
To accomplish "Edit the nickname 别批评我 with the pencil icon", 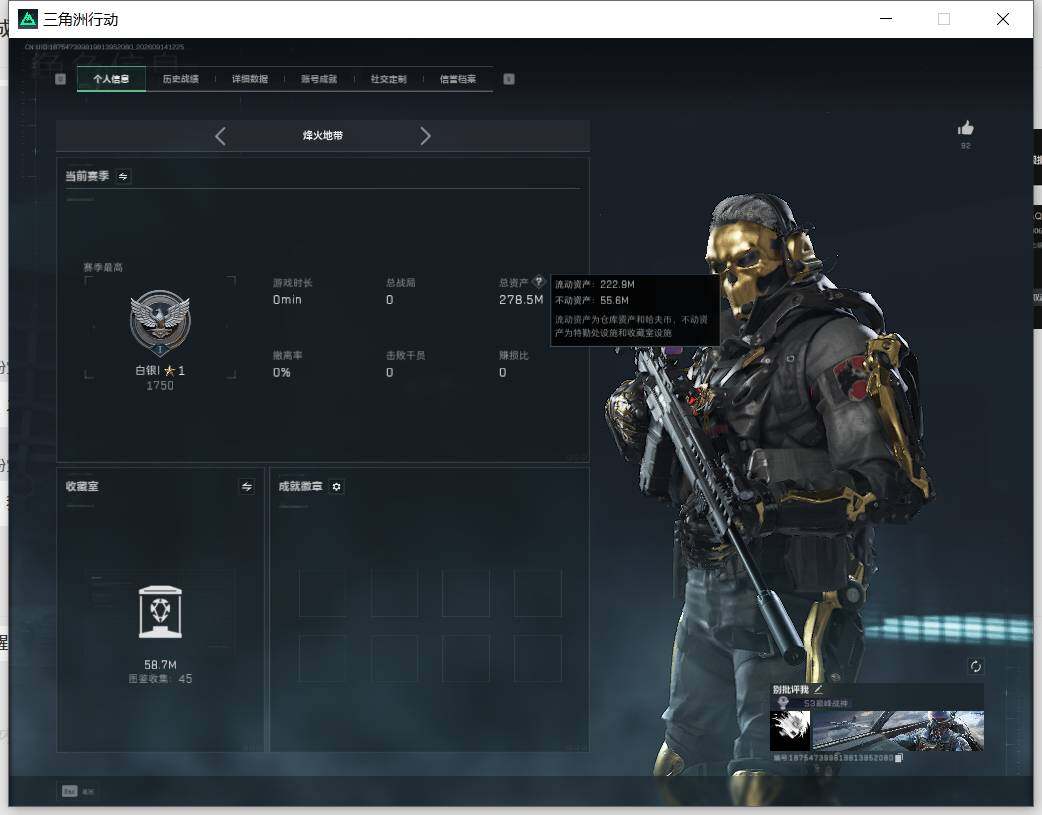I will pyautogui.click(x=818, y=689).
